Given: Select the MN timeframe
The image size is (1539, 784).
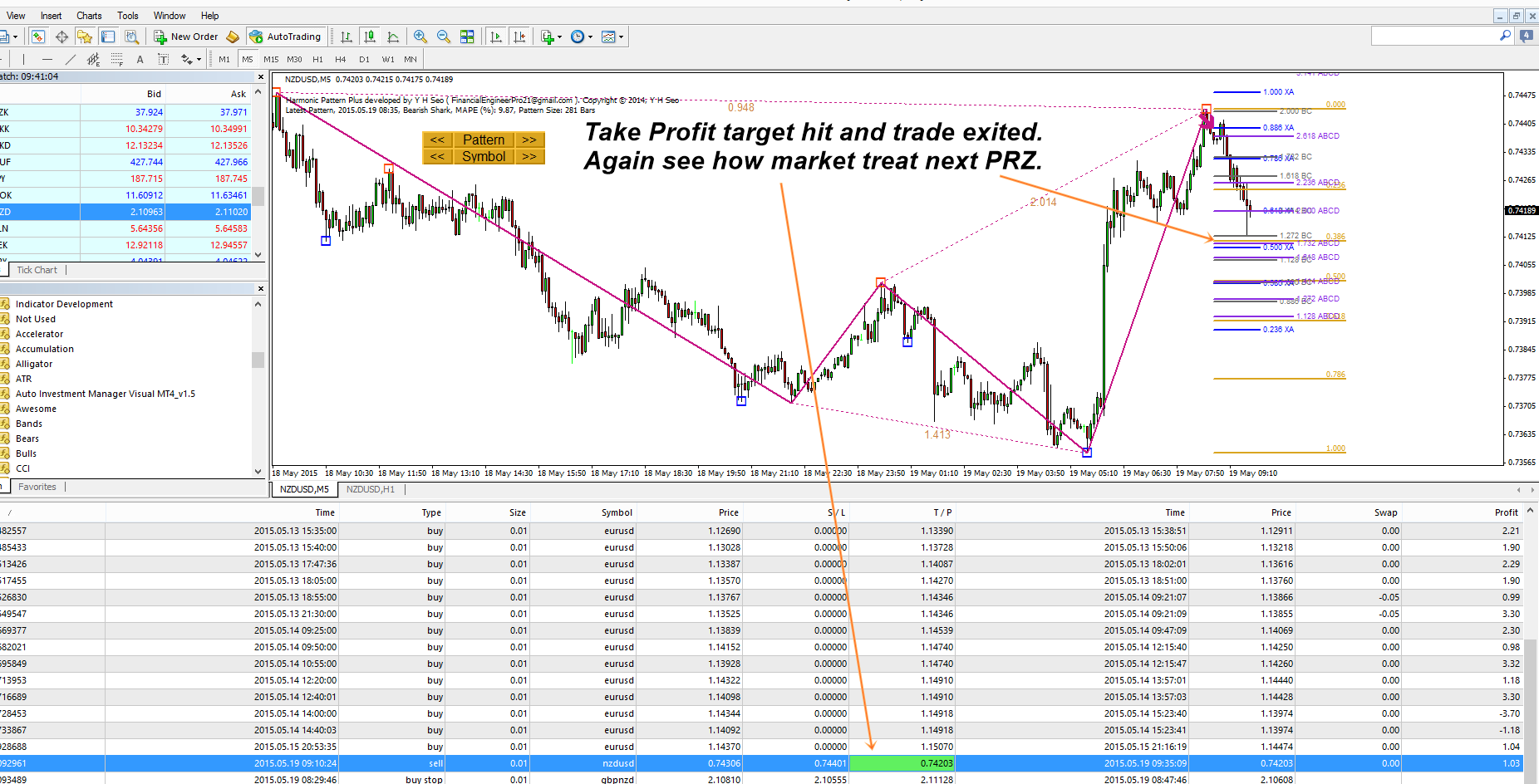Looking at the screenshot, I should [x=411, y=59].
